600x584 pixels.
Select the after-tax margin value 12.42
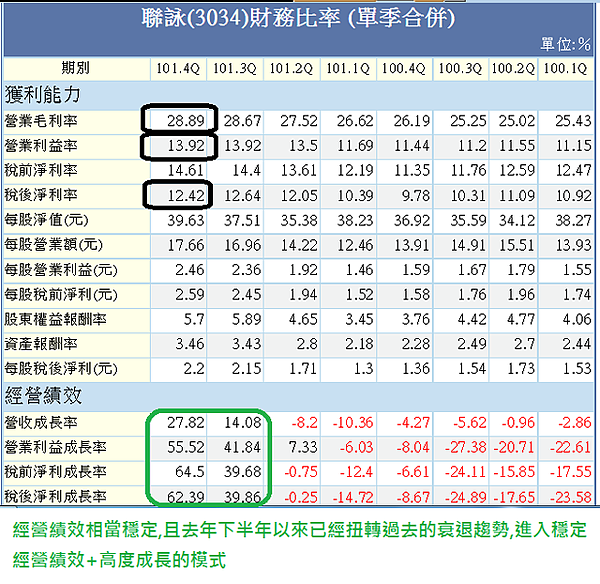pos(186,196)
